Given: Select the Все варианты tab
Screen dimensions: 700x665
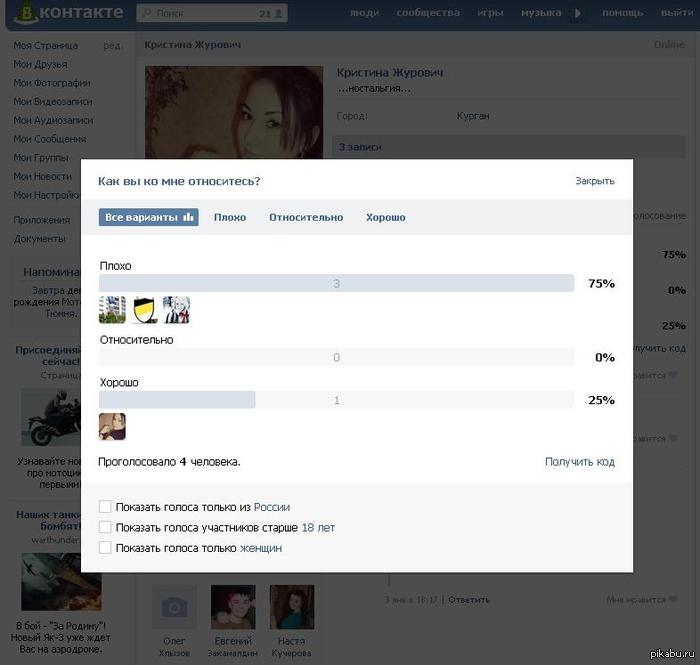Looking at the screenshot, I should [149, 217].
